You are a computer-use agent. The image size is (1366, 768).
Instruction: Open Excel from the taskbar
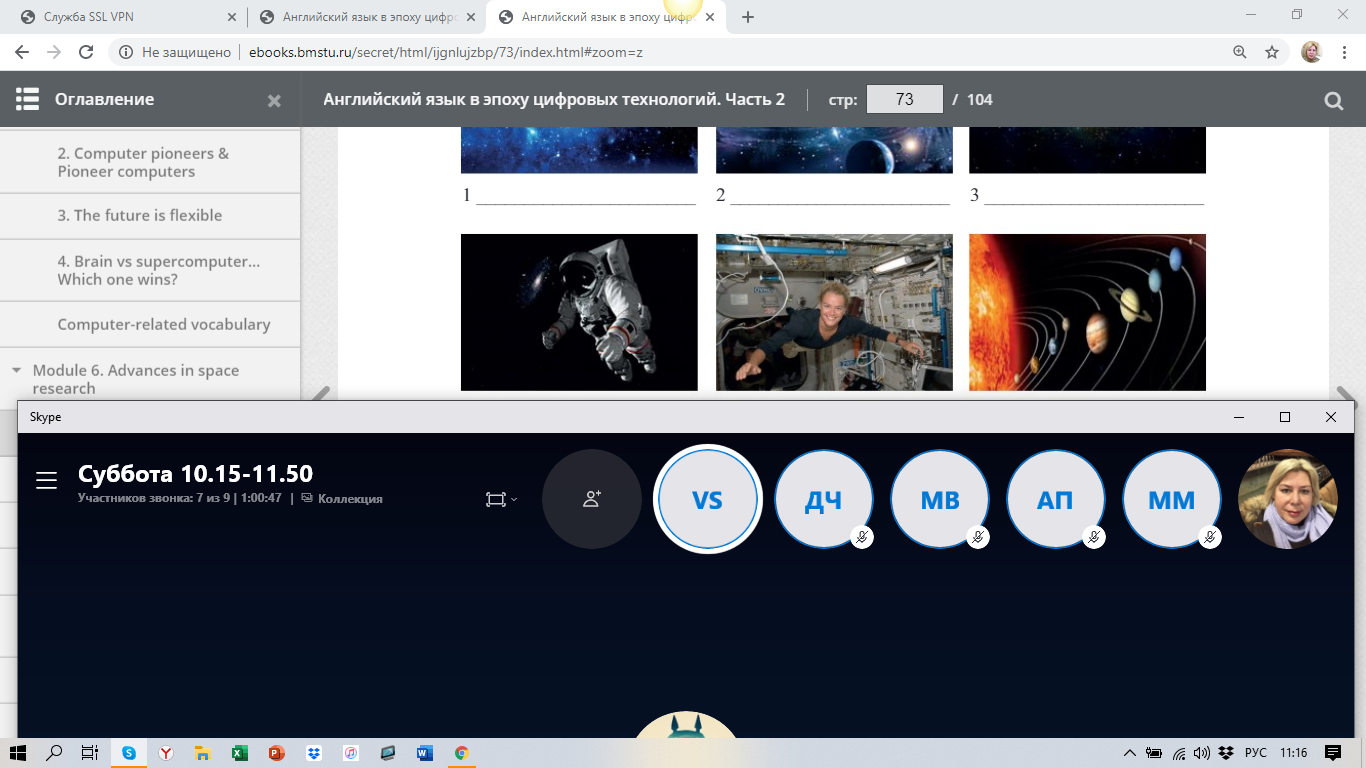click(x=239, y=753)
